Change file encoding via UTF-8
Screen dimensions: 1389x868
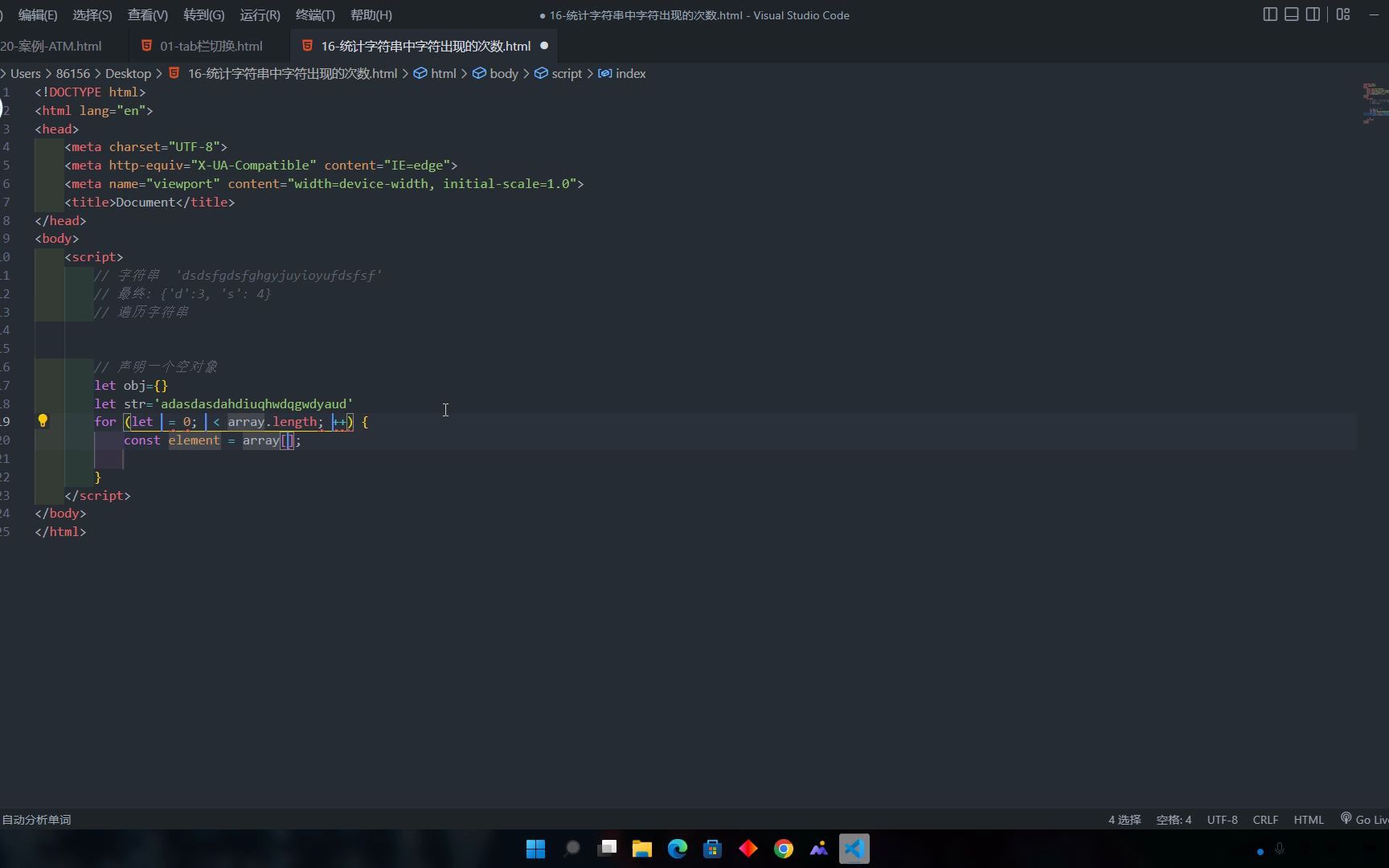(1222, 820)
